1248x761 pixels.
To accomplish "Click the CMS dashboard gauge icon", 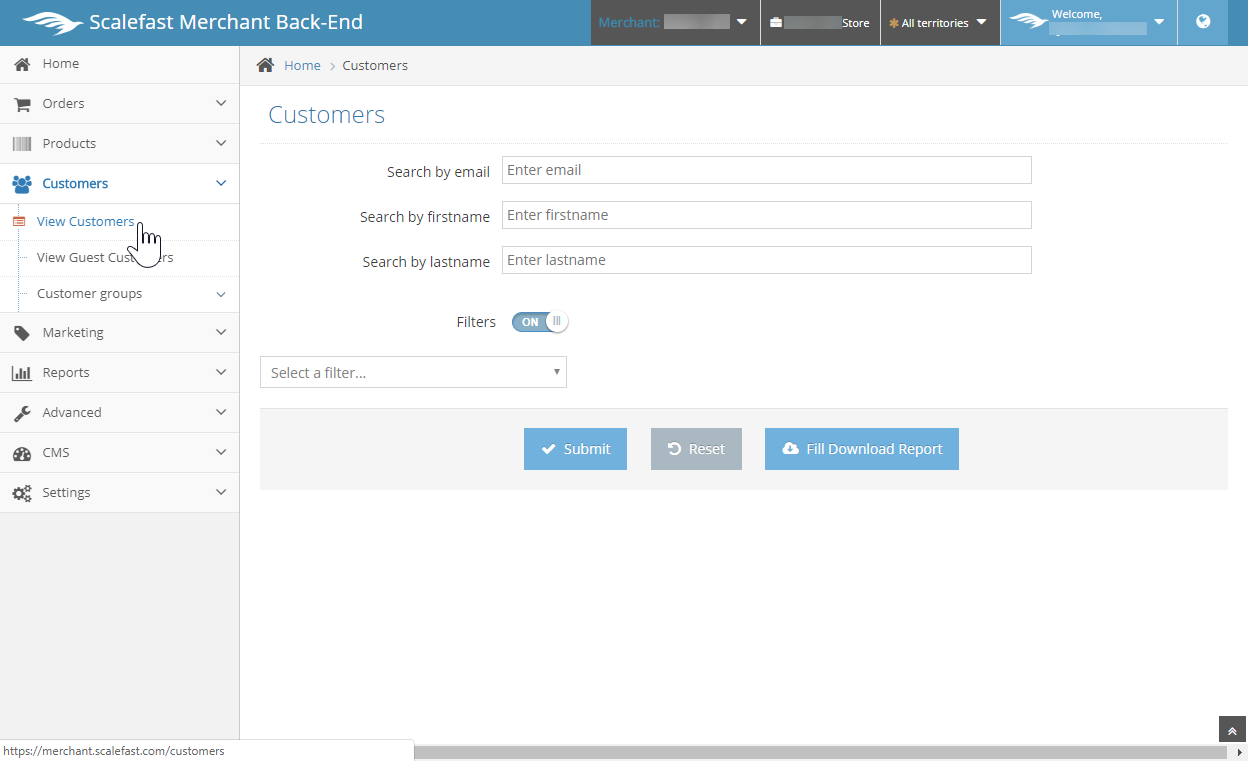I will click(22, 453).
